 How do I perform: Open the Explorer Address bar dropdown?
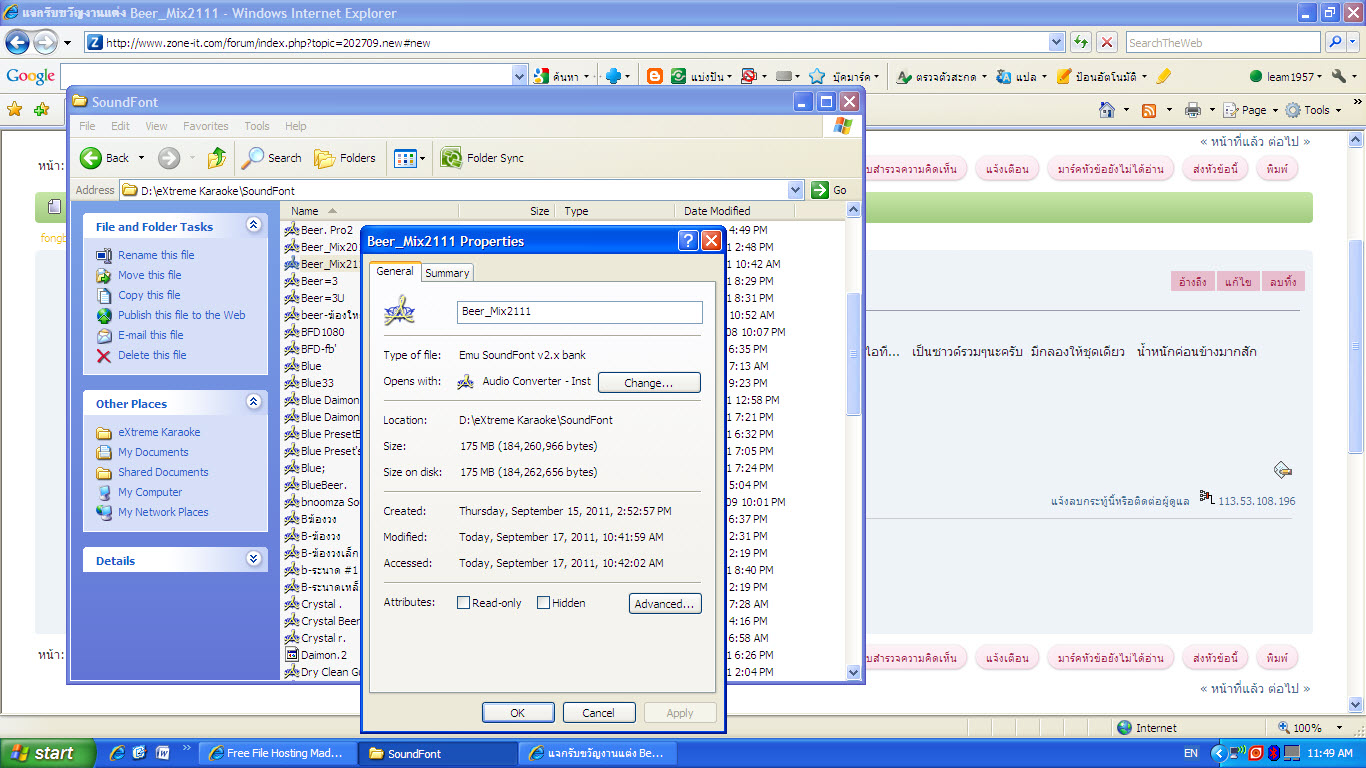(796, 190)
